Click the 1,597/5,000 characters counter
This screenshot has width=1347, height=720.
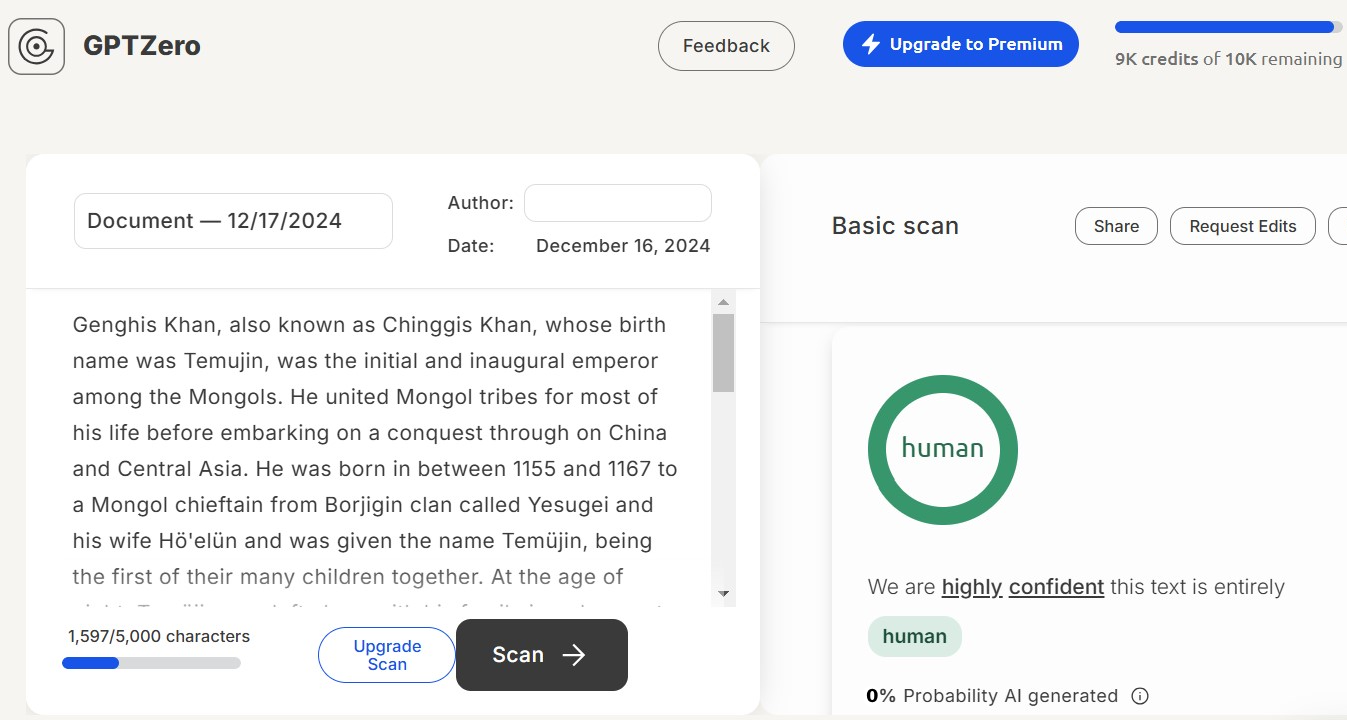tap(159, 636)
